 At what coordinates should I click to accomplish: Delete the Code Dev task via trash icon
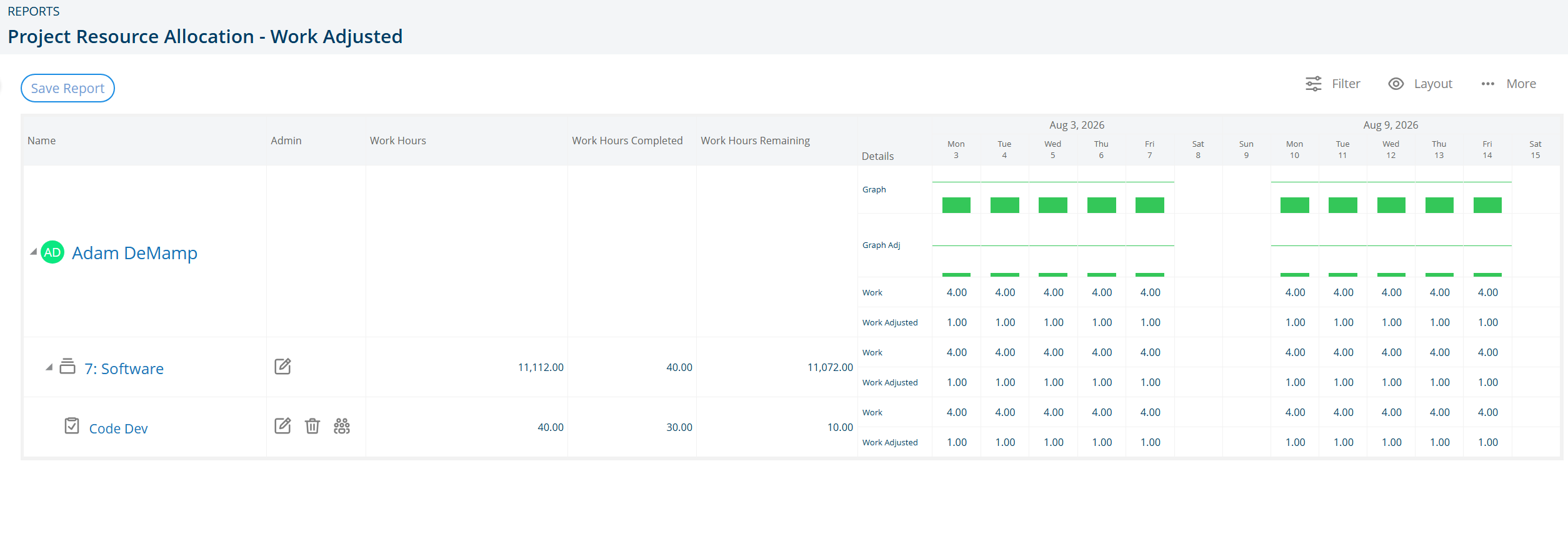312,426
